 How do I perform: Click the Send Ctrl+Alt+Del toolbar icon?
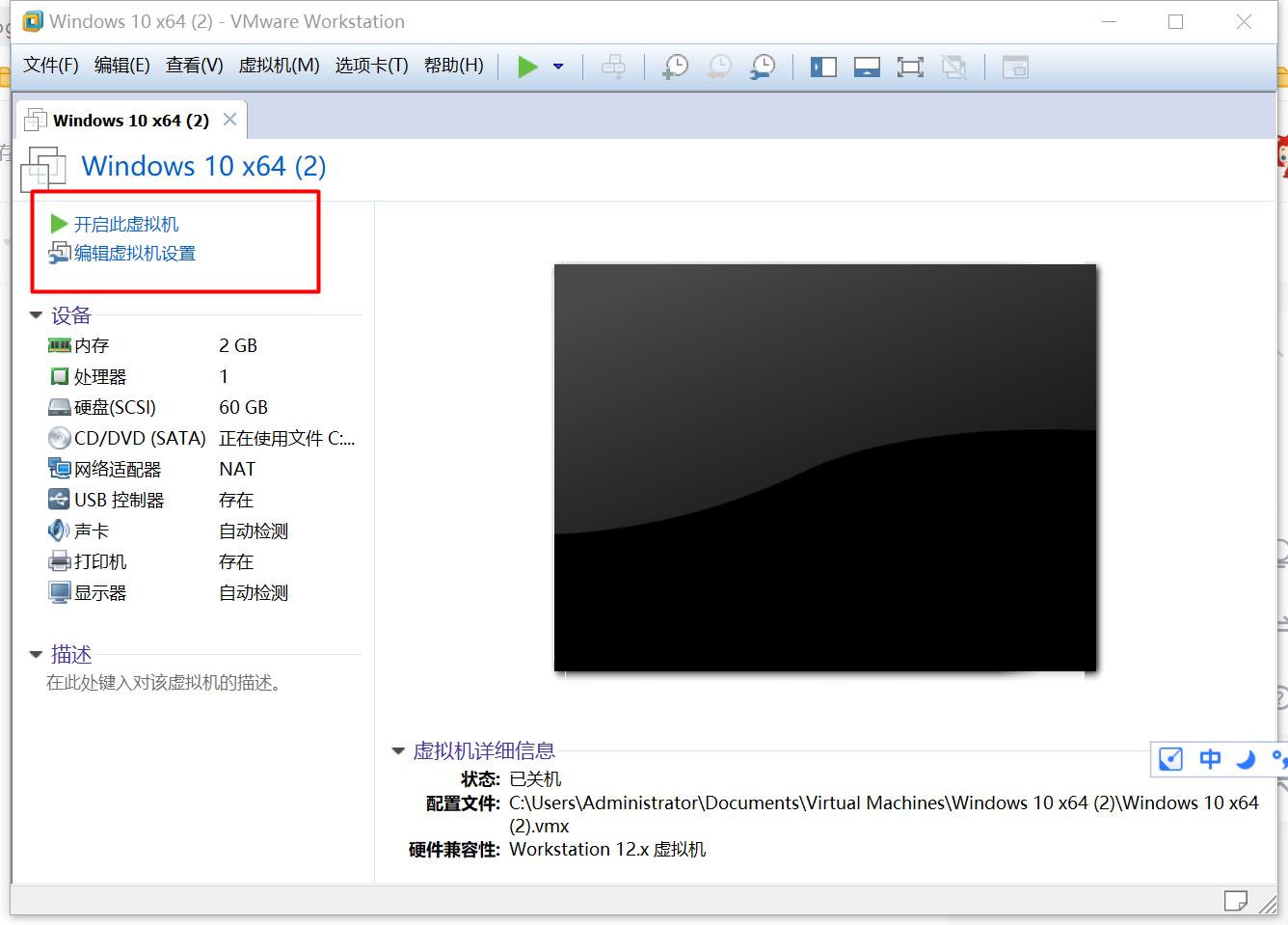point(613,67)
